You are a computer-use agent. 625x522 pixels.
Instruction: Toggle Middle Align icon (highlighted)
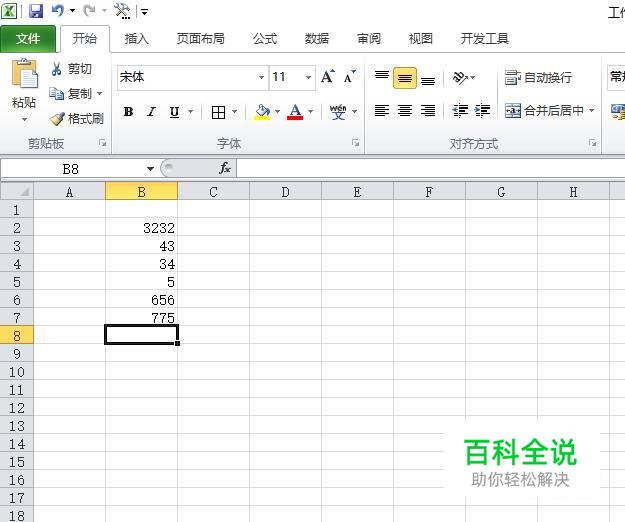point(405,77)
